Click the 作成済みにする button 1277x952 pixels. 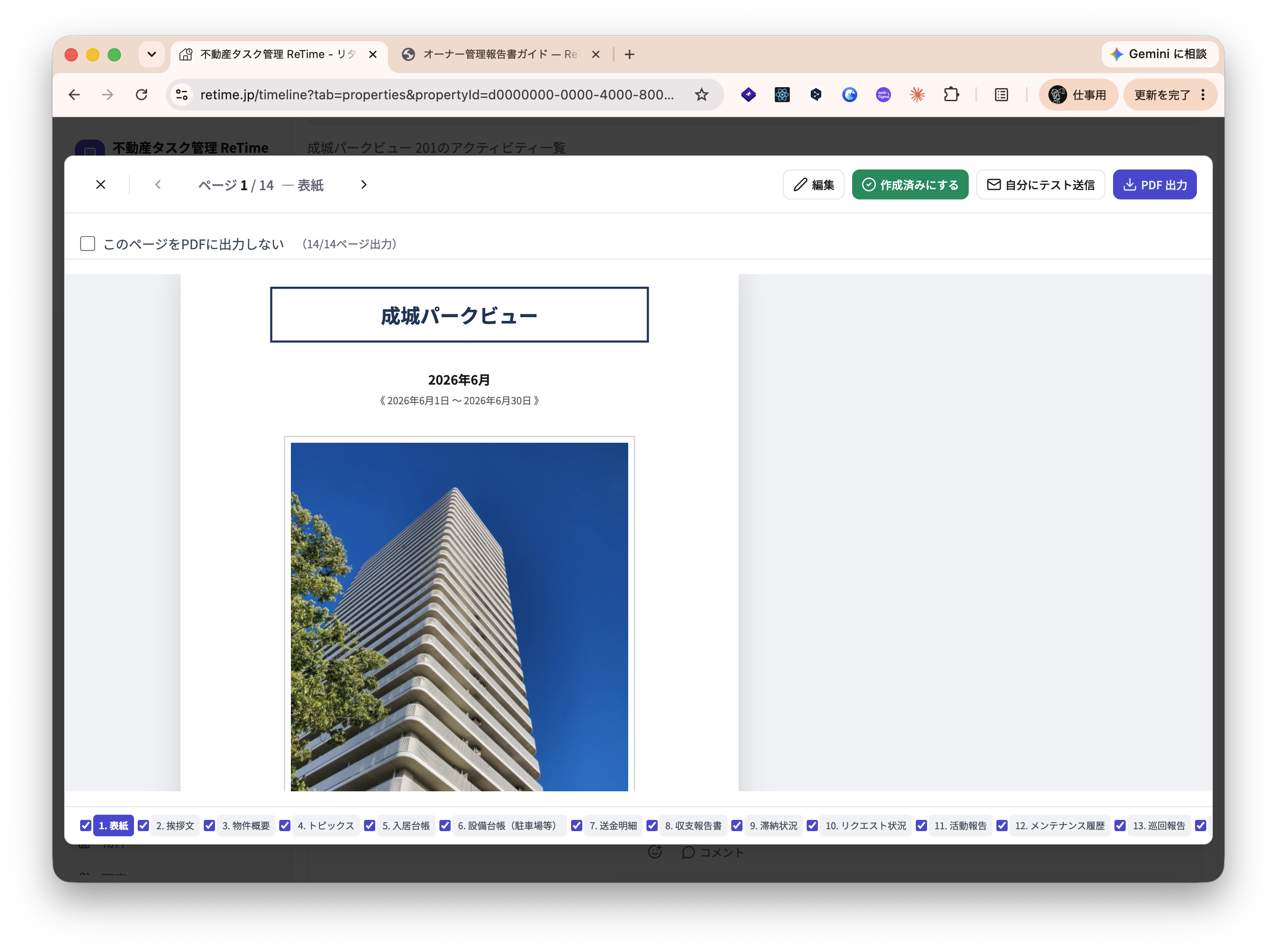tap(910, 185)
